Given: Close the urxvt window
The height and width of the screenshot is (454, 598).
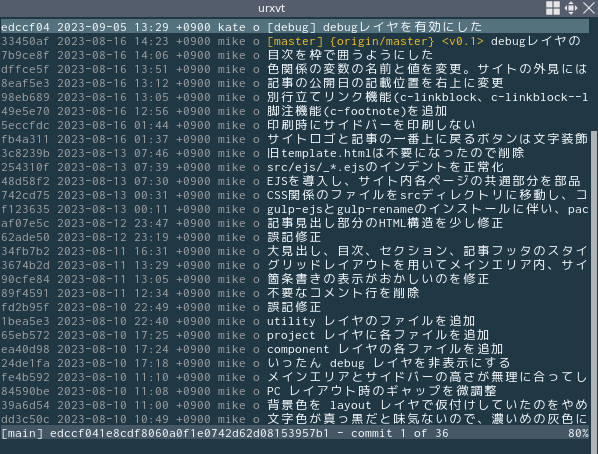Looking at the screenshot, I should 588,8.
